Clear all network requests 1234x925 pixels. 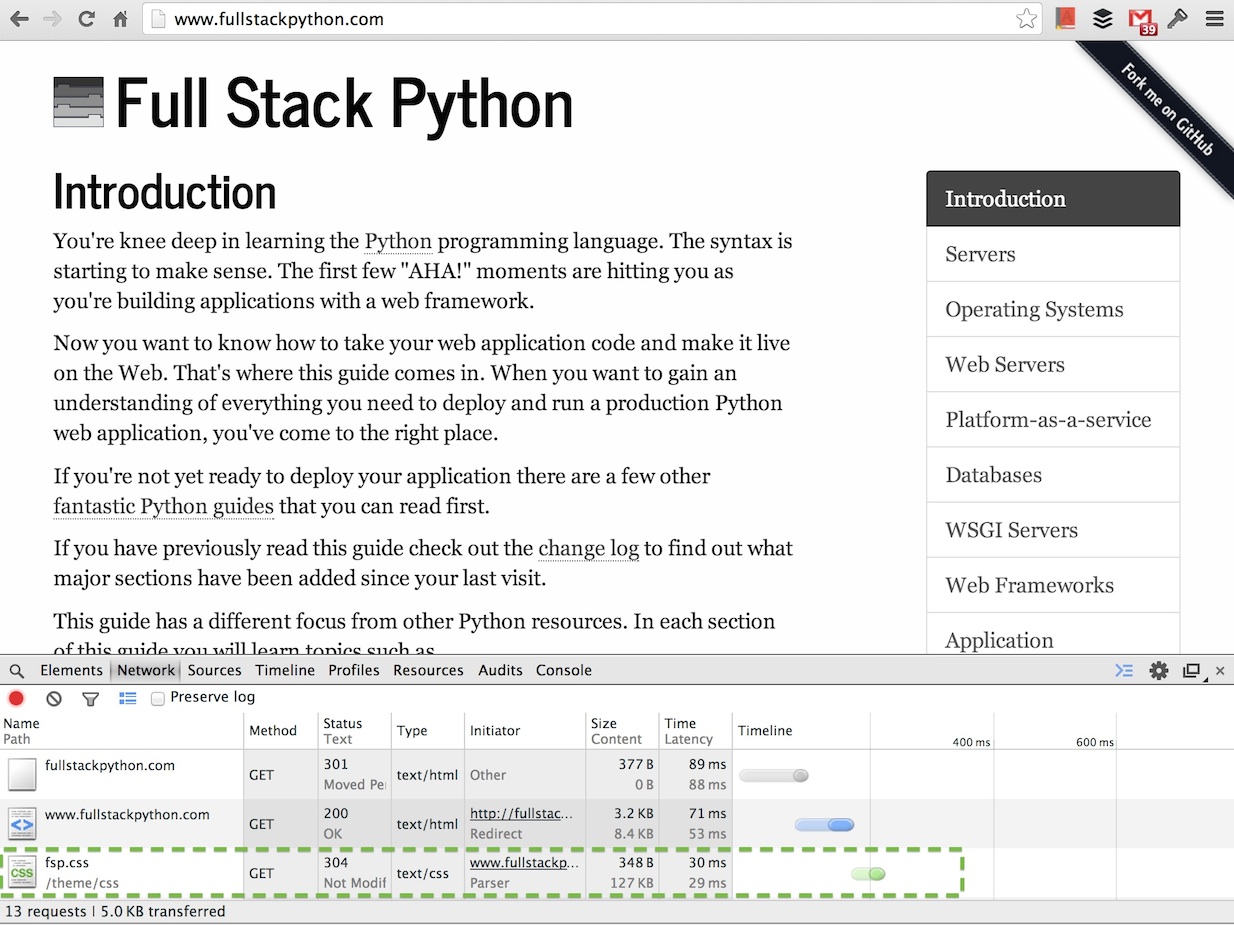point(53,698)
